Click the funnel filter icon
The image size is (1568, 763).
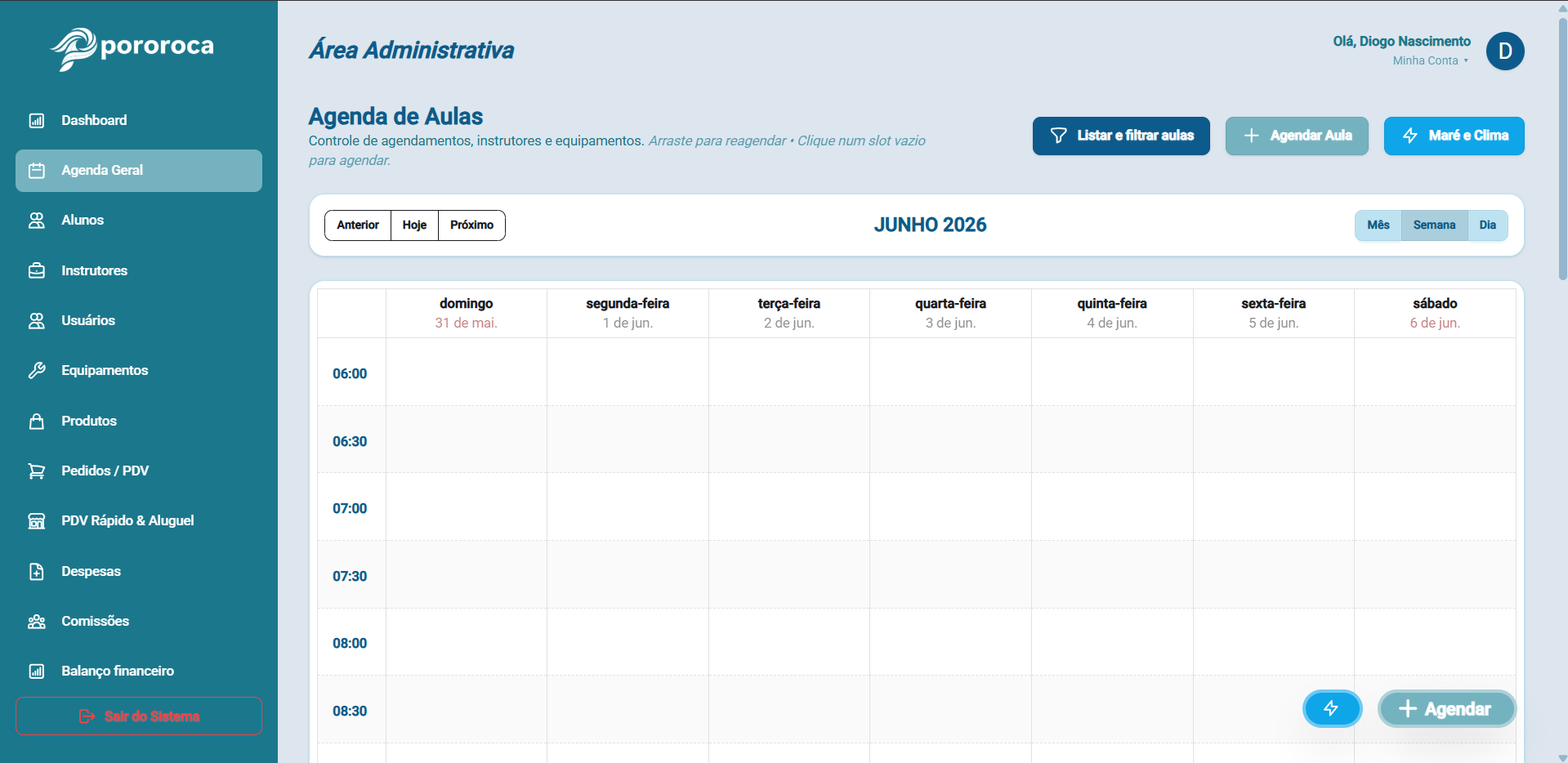point(1058,136)
